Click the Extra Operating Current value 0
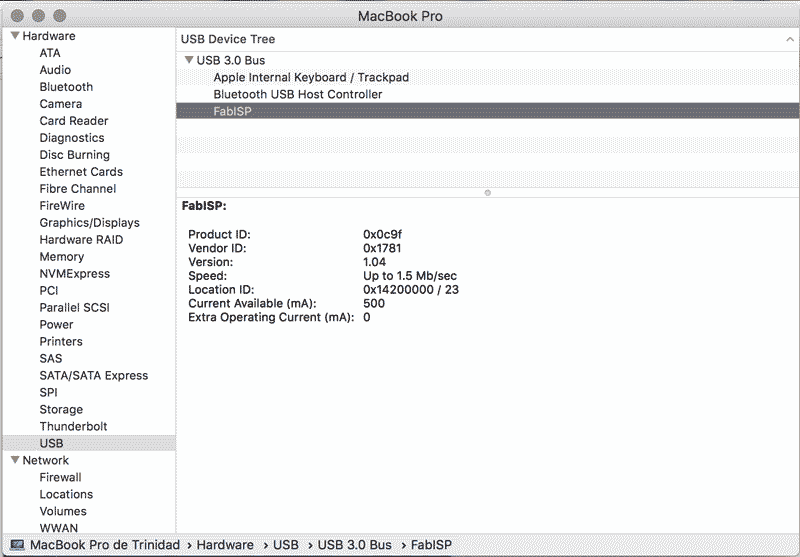800x557 pixels. (367, 317)
